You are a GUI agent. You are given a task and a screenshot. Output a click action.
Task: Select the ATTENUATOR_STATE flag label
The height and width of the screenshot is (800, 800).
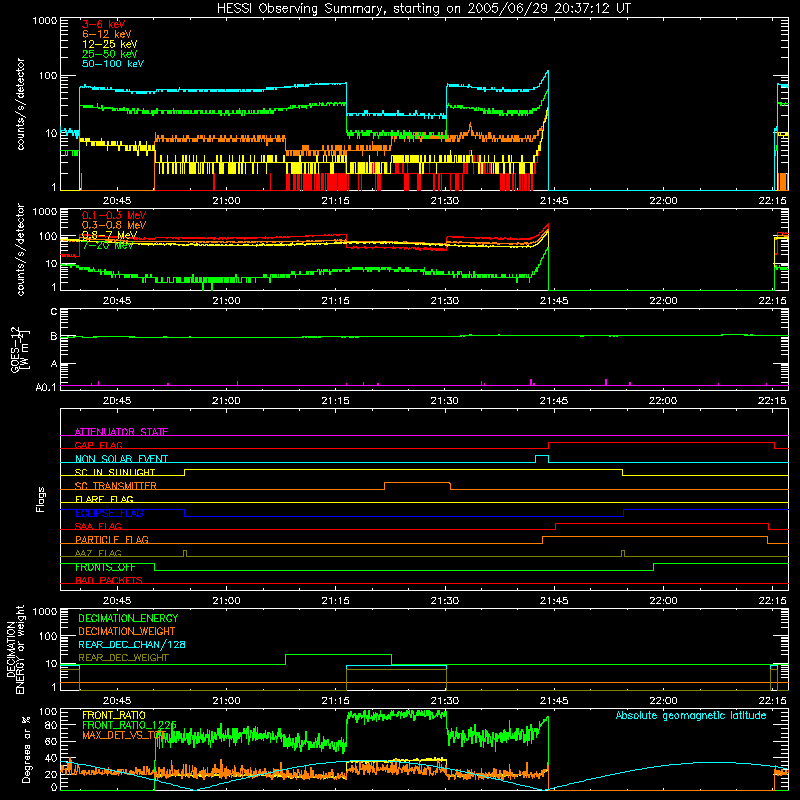point(121,432)
